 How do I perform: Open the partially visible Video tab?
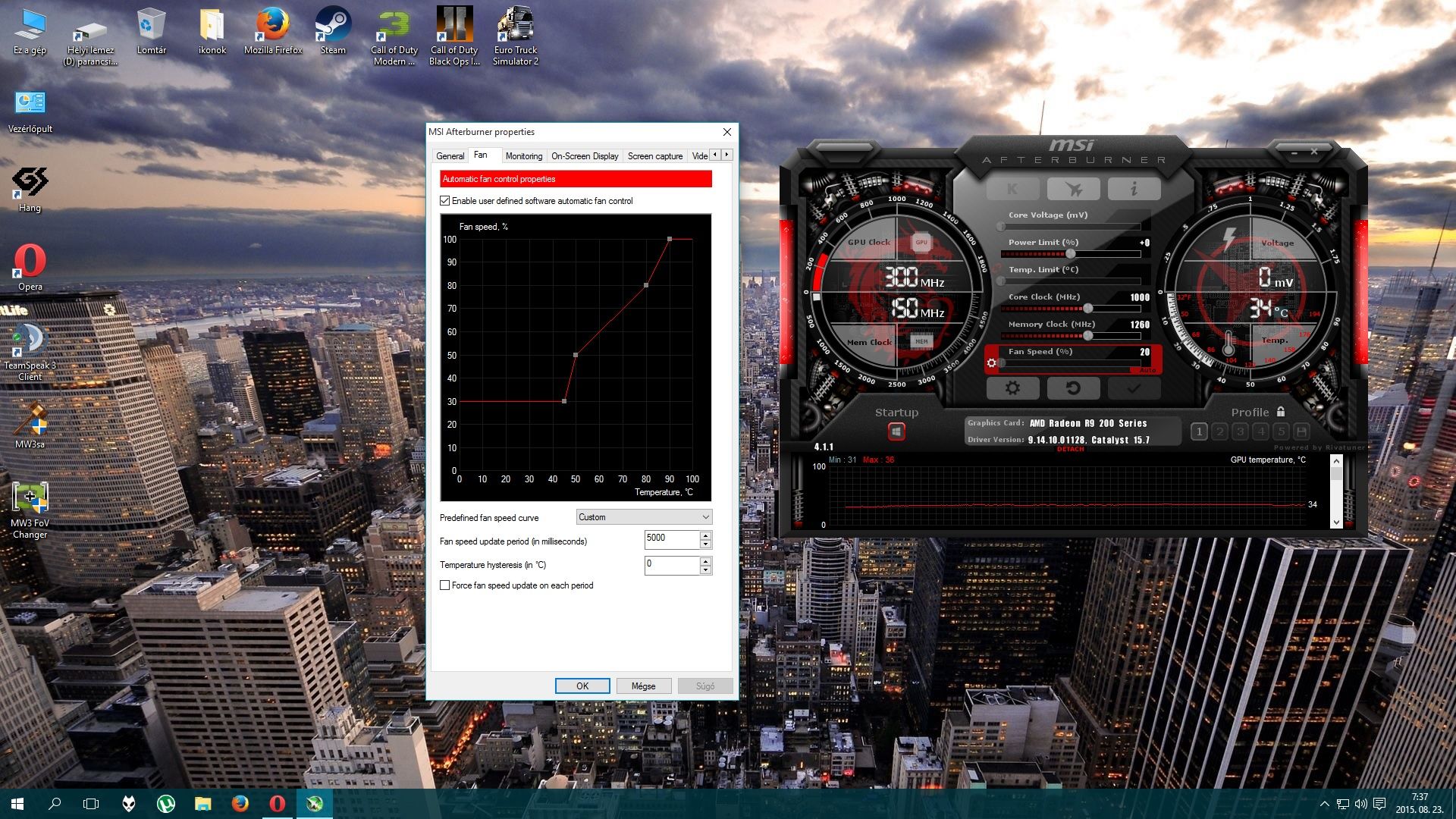point(699,156)
